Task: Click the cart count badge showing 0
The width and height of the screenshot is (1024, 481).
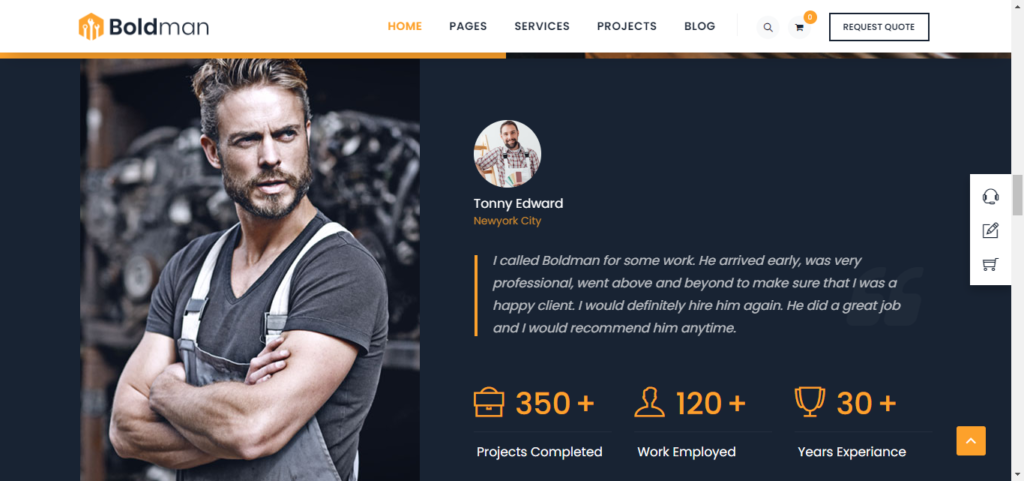Action: (x=810, y=18)
